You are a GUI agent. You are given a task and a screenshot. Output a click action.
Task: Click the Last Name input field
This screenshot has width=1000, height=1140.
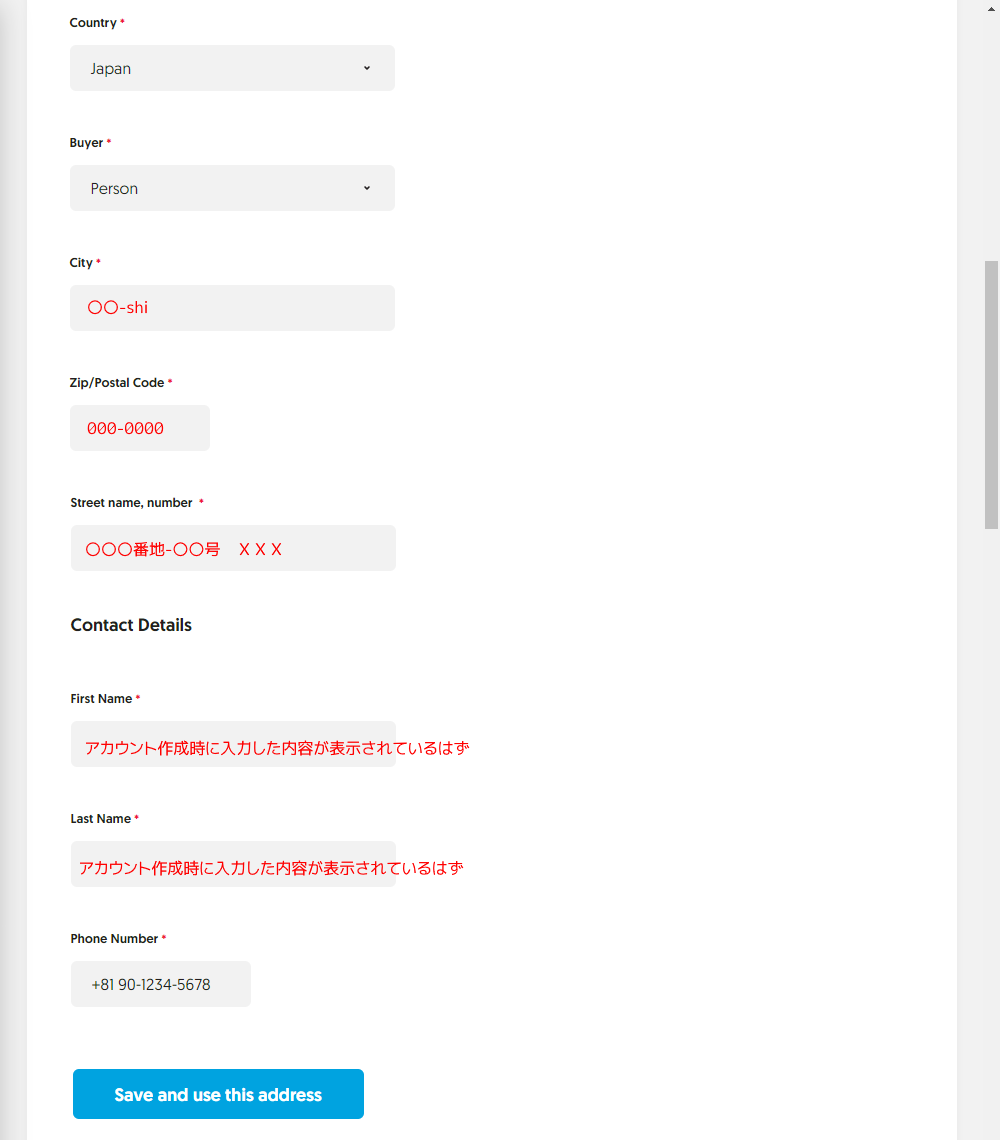(233, 864)
